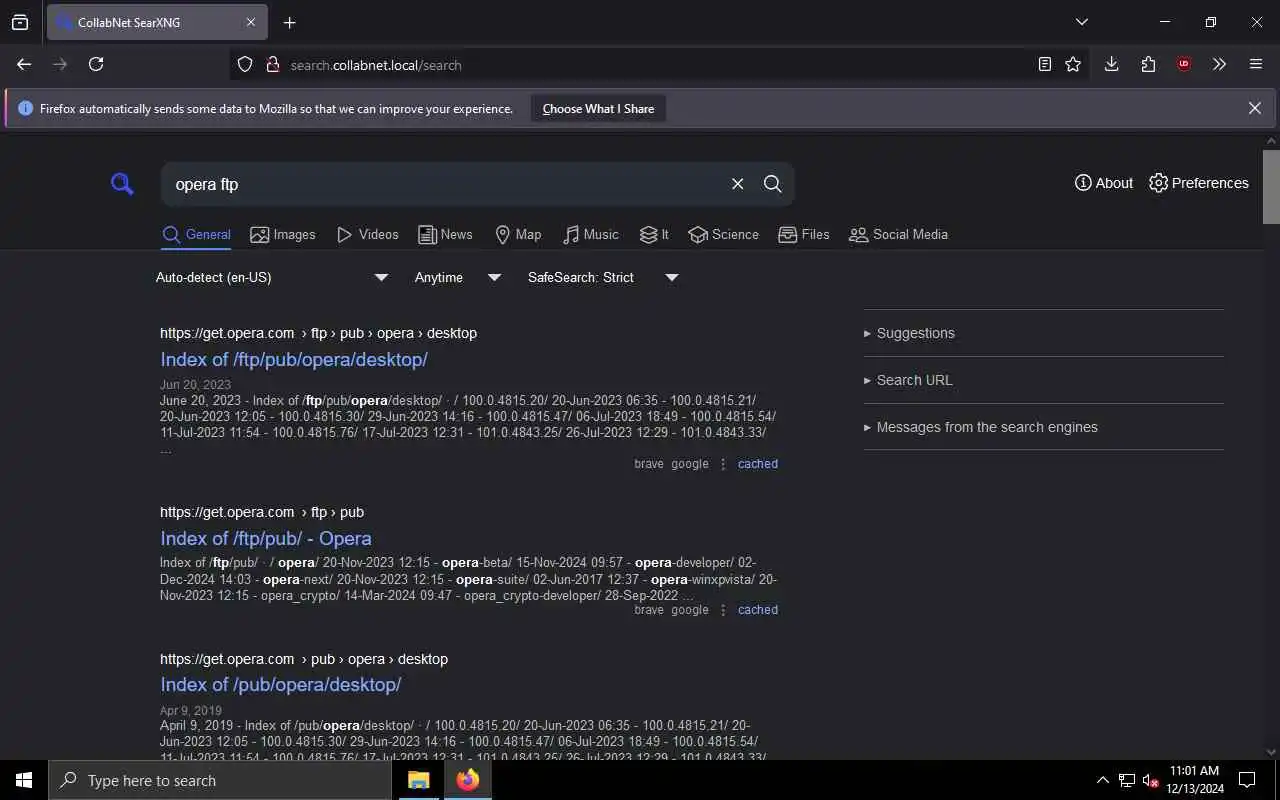Open more options dots of first result

tap(723, 464)
